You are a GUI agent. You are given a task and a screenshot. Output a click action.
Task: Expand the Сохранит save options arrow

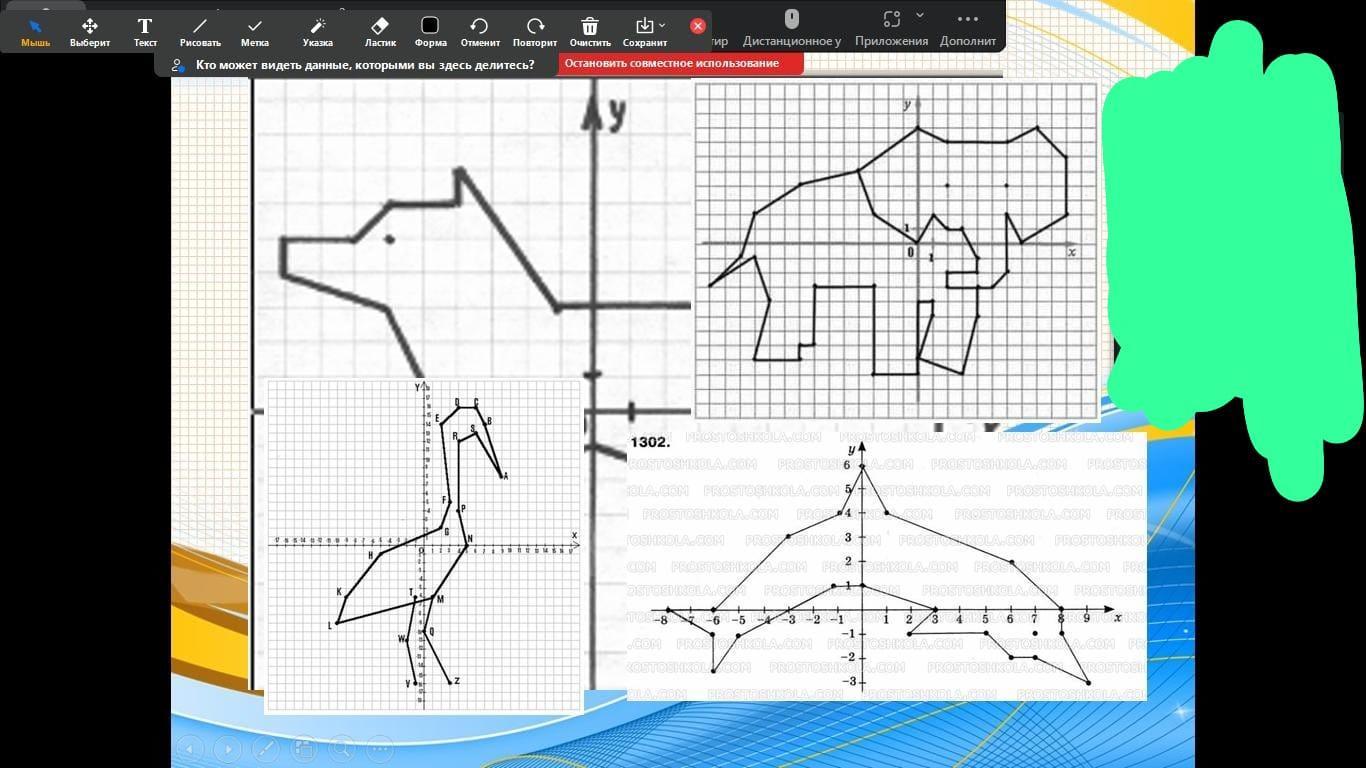[662, 25]
